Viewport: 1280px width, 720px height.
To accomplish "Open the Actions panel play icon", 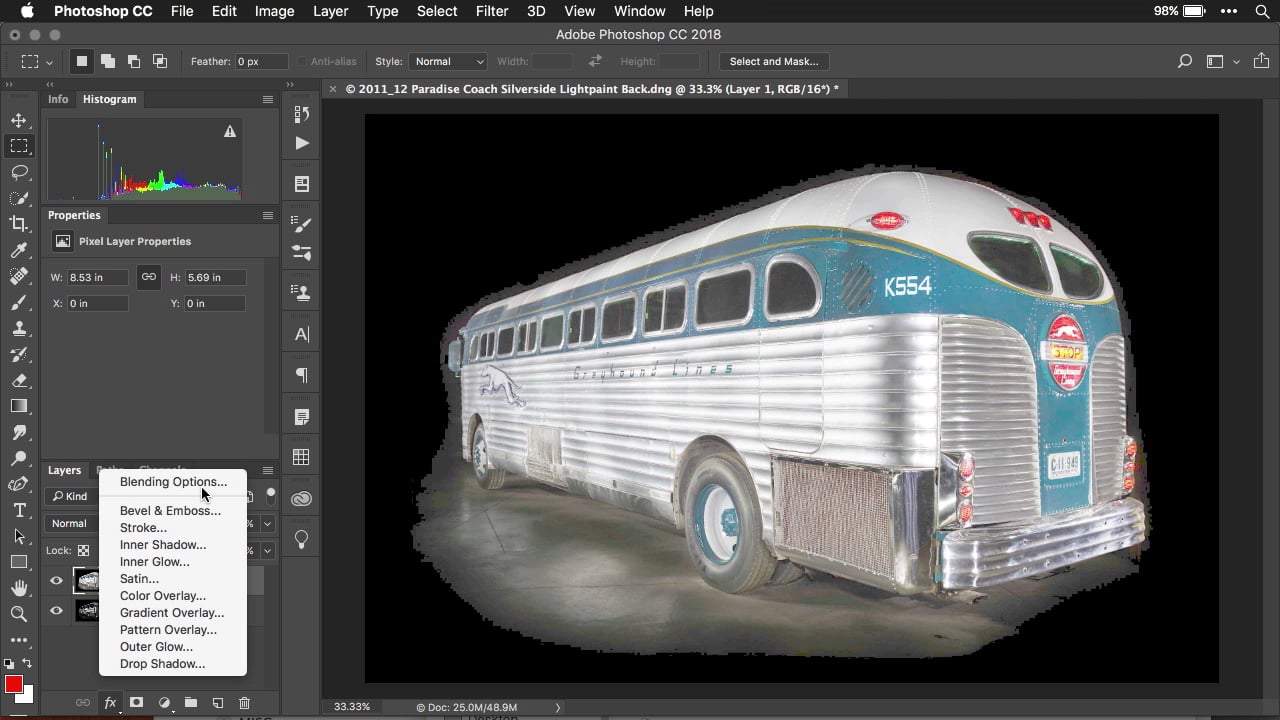I will (301, 143).
